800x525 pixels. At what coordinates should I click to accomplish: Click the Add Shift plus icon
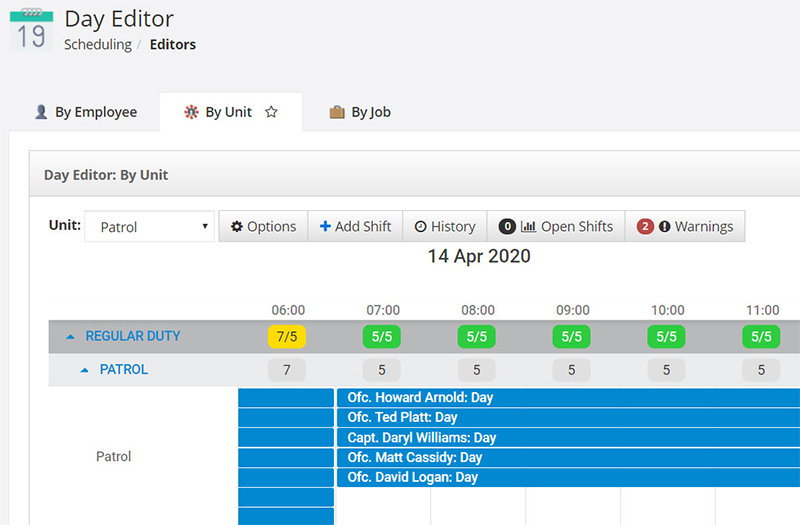pos(325,226)
